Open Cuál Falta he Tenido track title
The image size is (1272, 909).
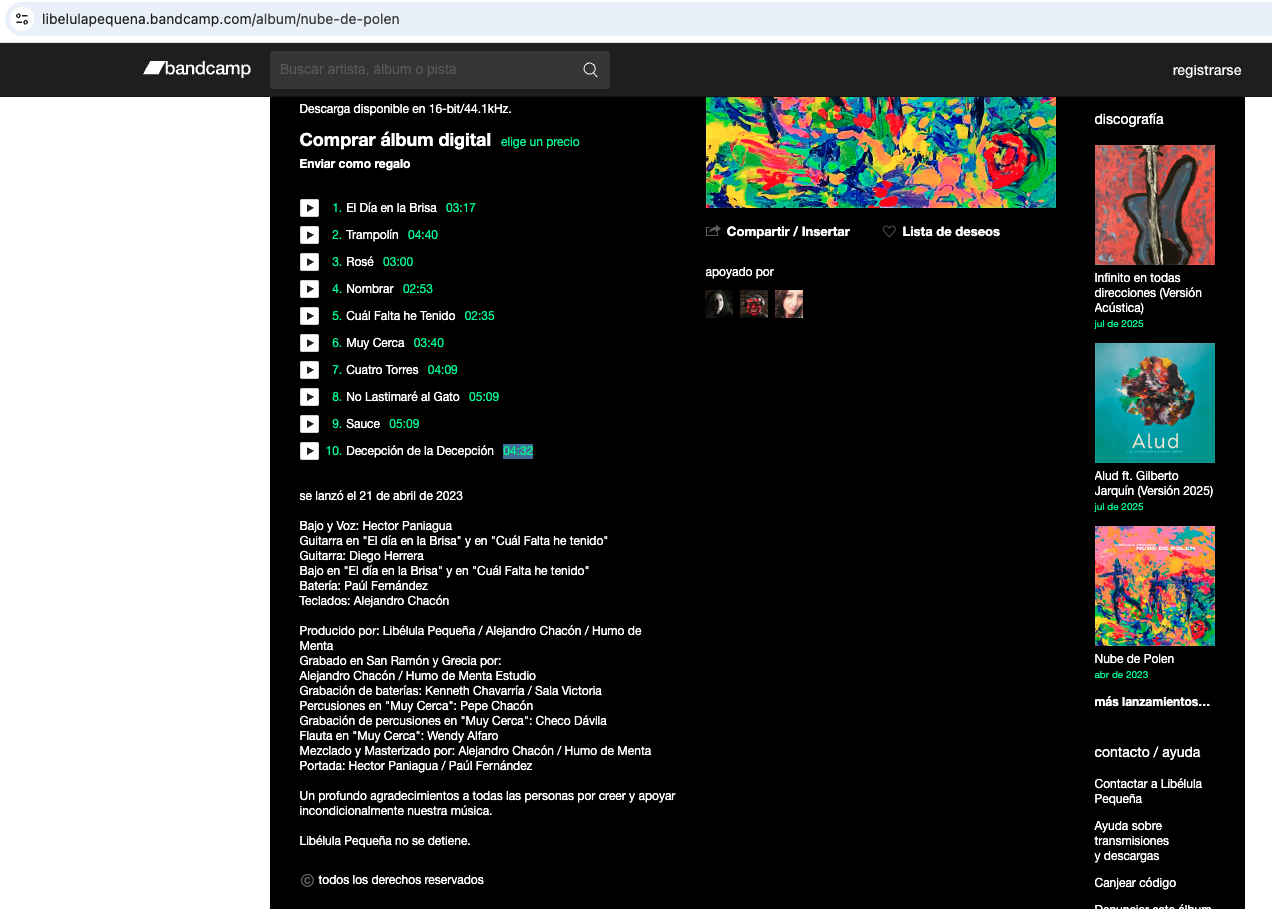[401, 316]
